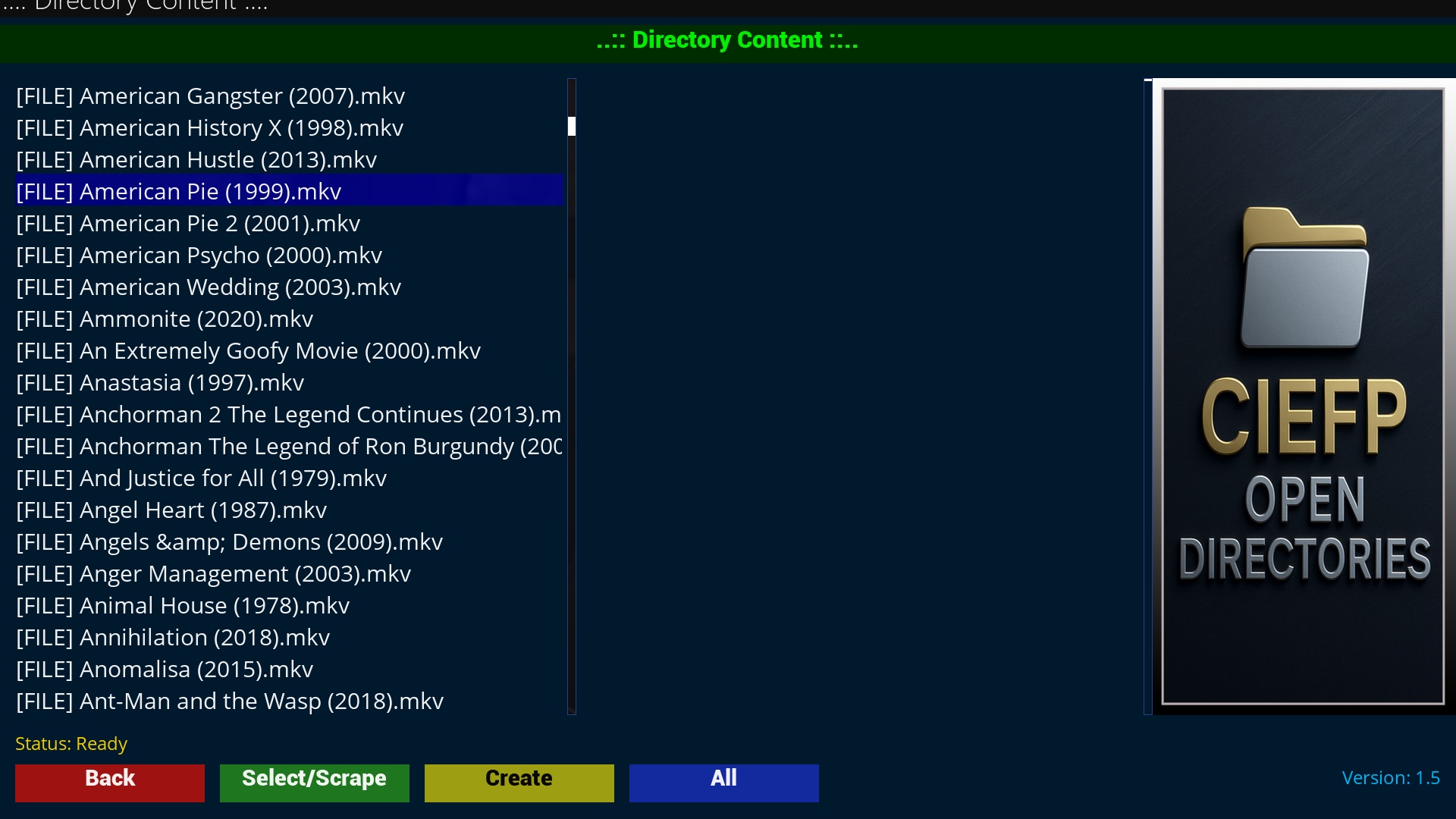Pick American Pie 2 (2001).mkv
The image size is (1456, 819).
(289, 224)
